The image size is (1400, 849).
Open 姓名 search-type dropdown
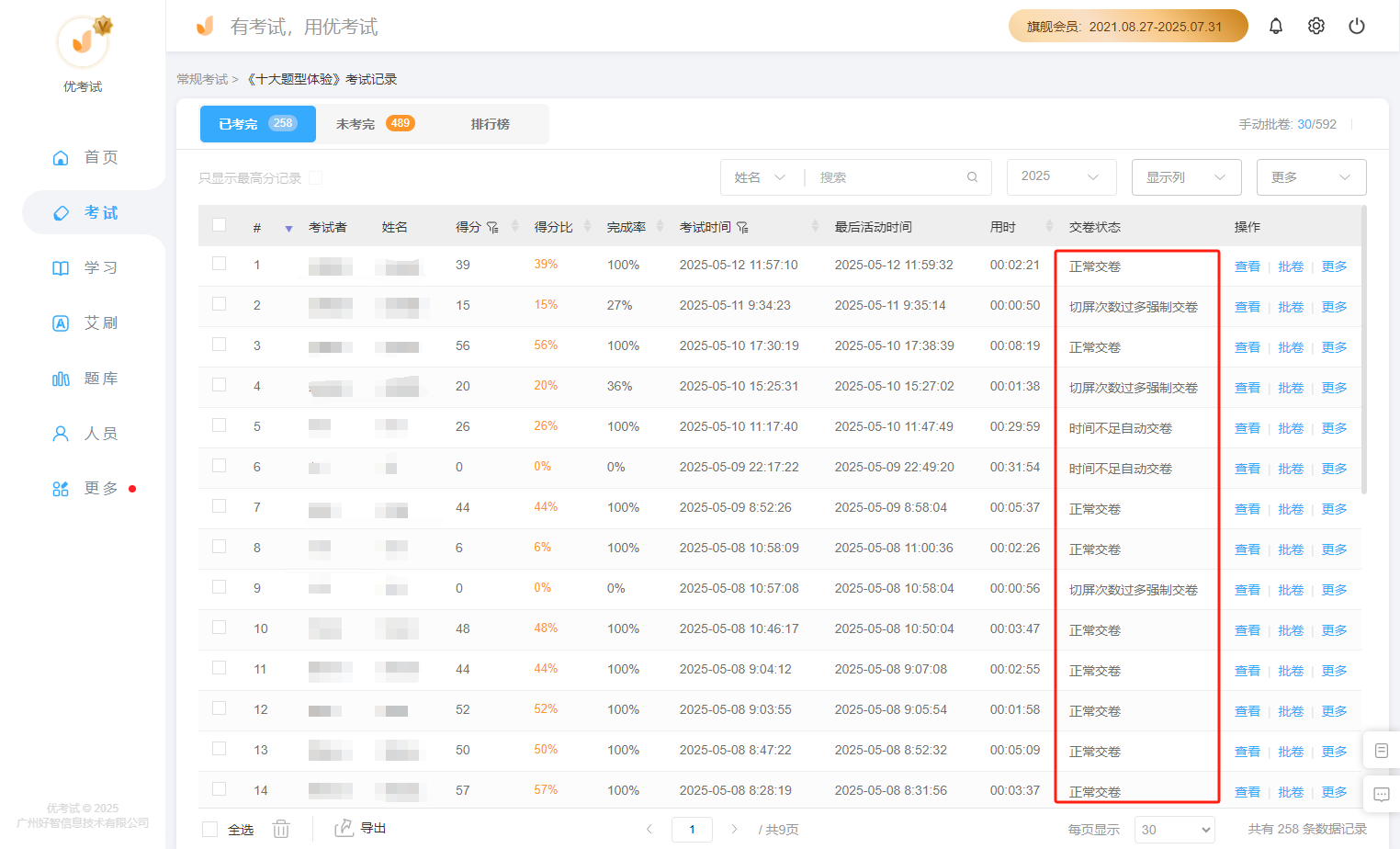[x=761, y=177]
